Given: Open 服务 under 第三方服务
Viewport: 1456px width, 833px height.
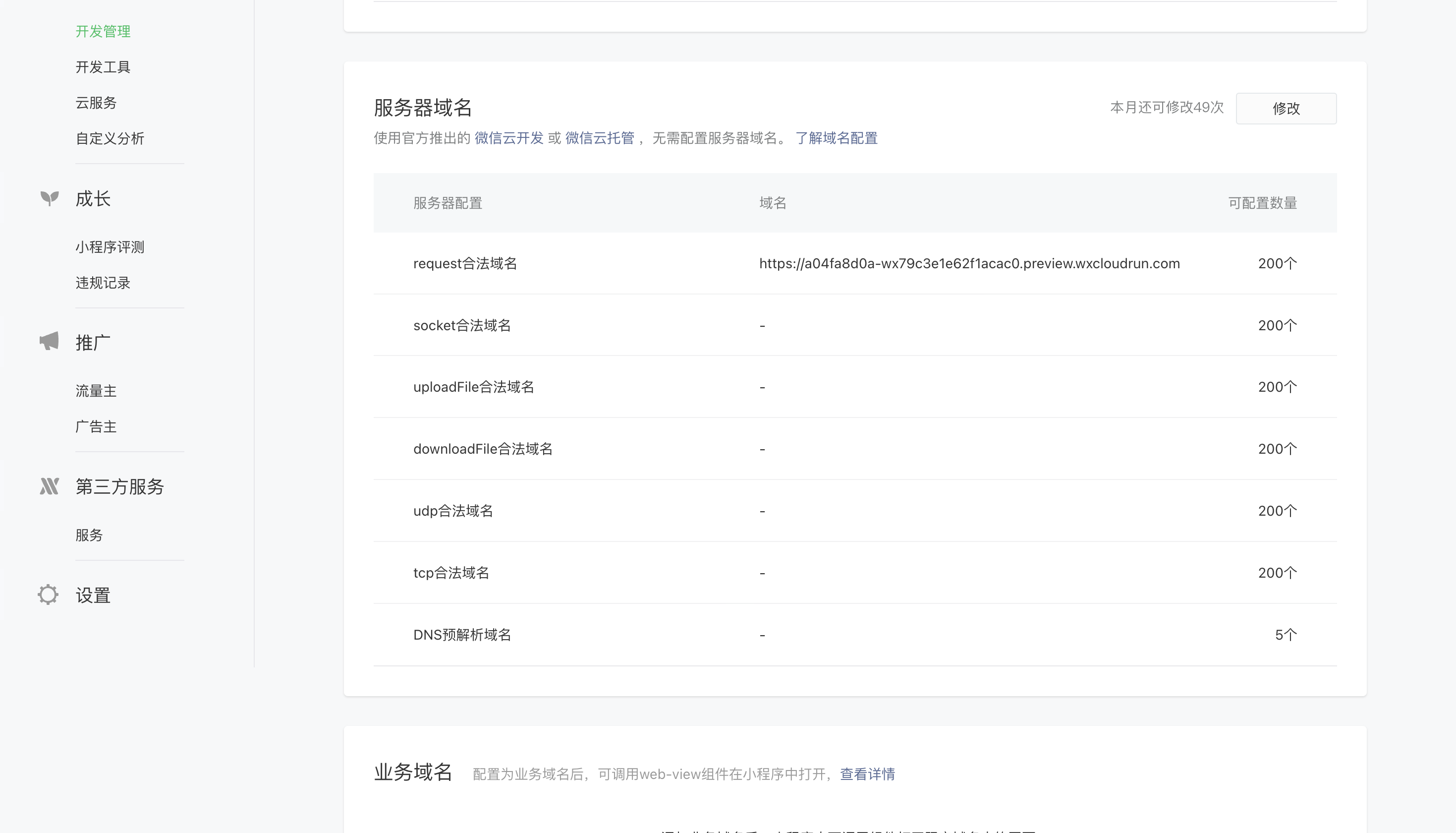Looking at the screenshot, I should tap(89, 535).
